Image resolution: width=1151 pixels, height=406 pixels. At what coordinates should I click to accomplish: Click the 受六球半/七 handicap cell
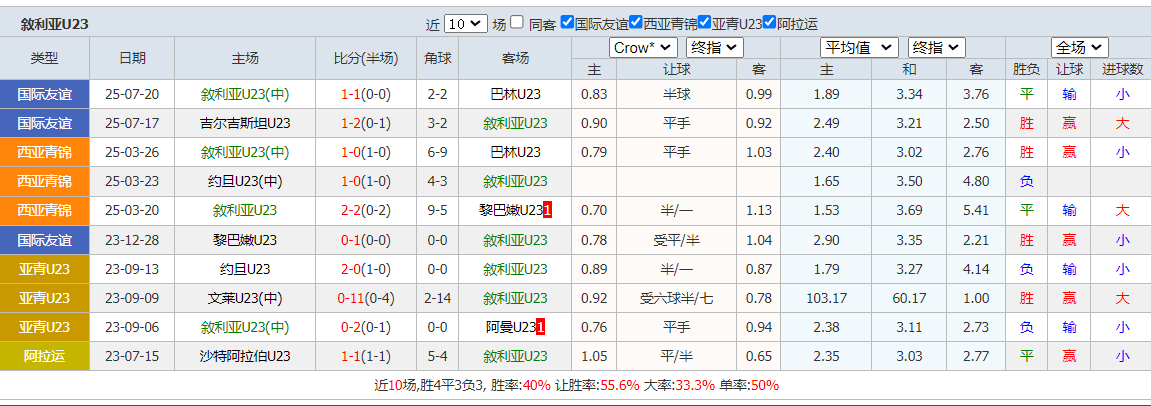[677, 298]
